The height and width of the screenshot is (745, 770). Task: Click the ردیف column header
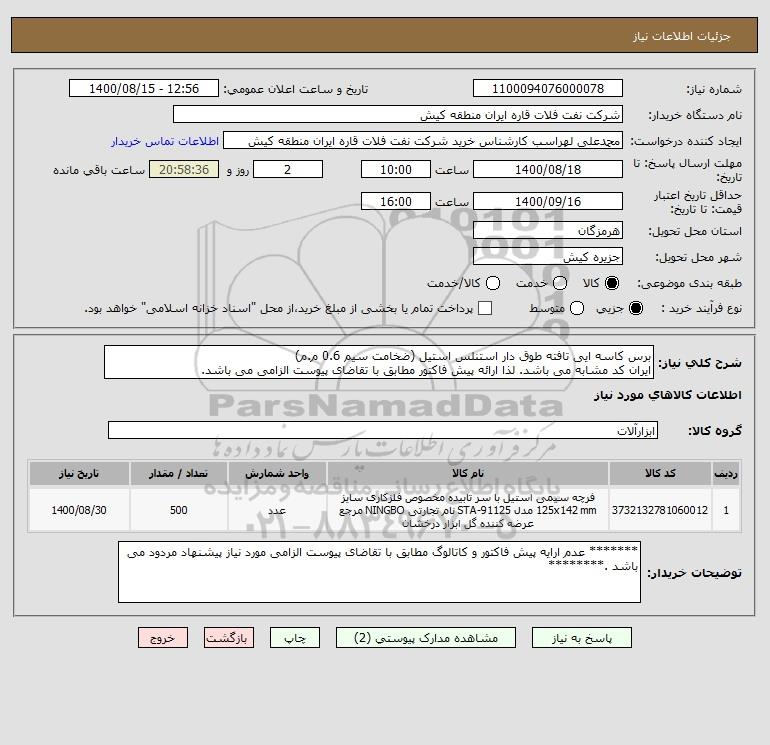pyautogui.click(x=726, y=473)
